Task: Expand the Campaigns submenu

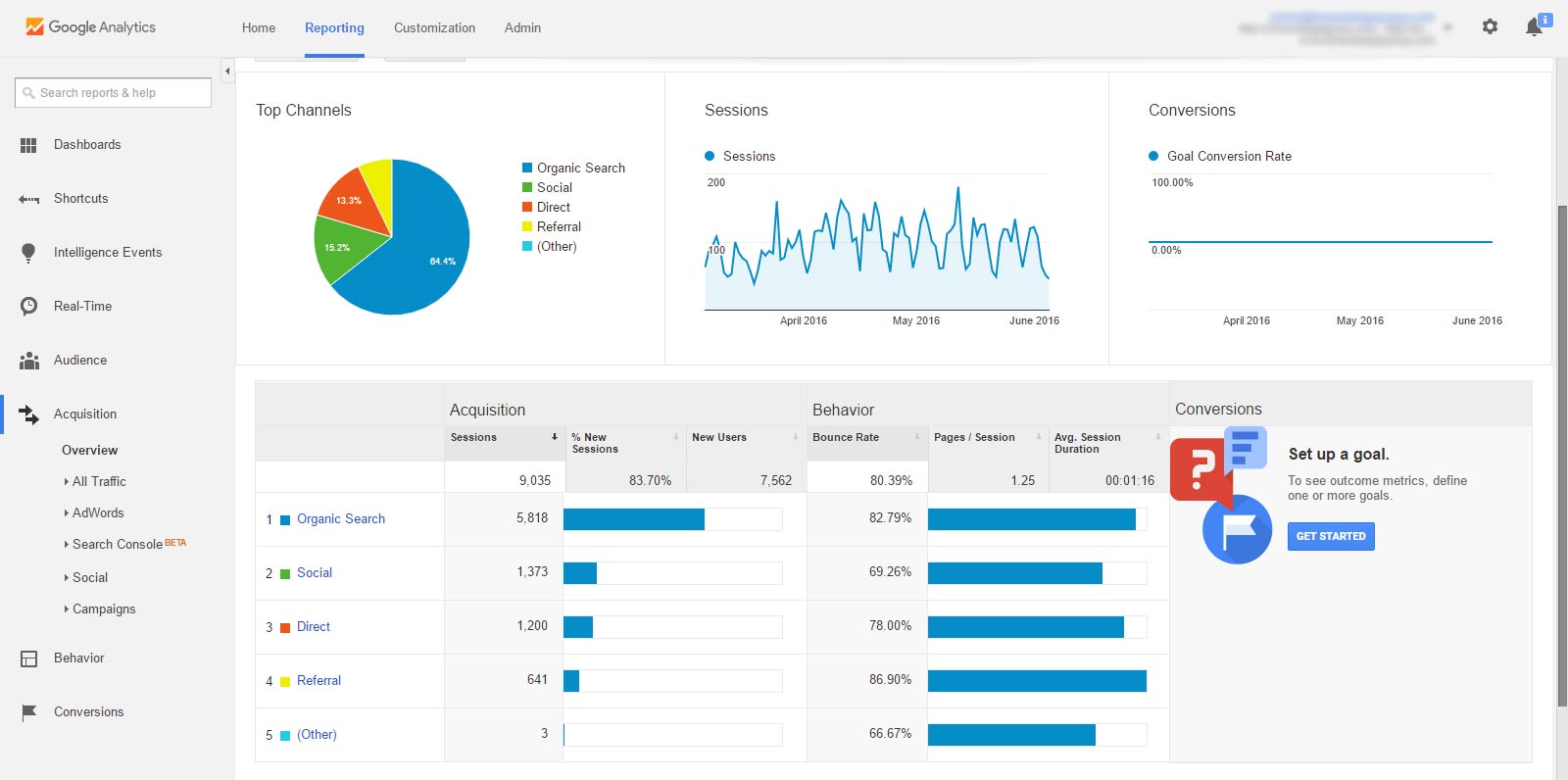Action: (x=103, y=609)
